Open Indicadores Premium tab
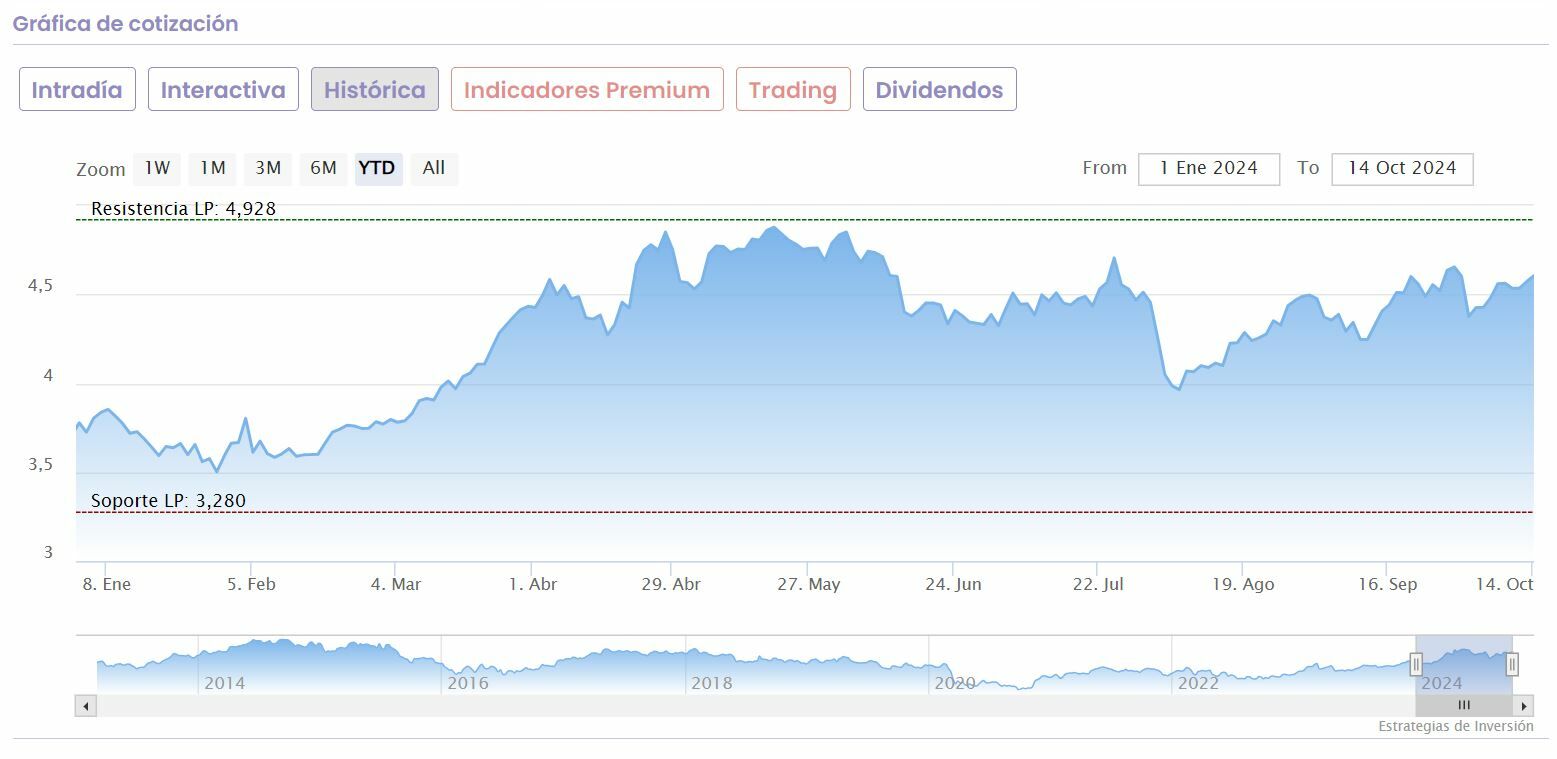1557x759 pixels. pos(587,90)
